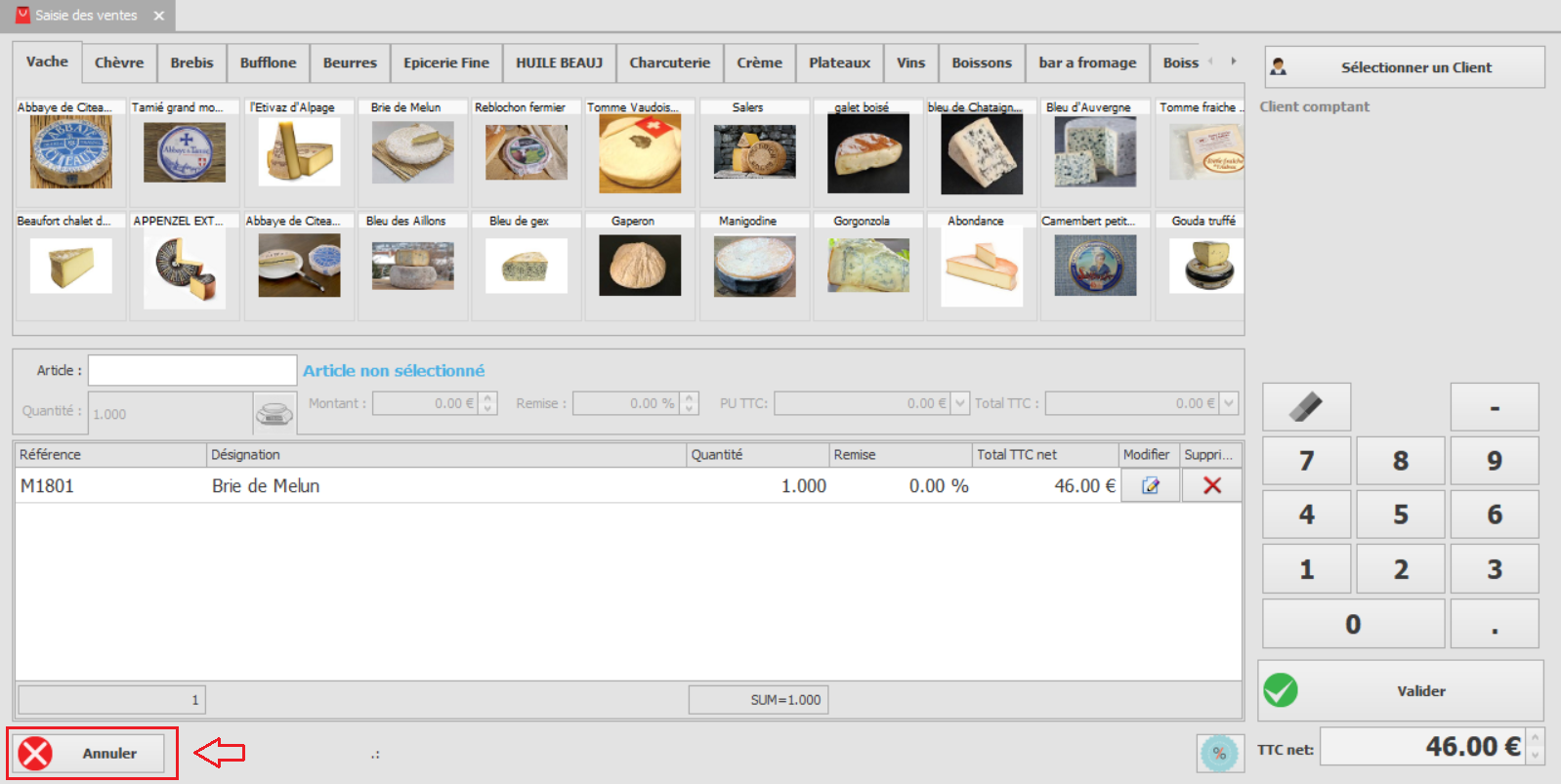
Task: Click the percent discount badge icon
Action: (x=1220, y=753)
